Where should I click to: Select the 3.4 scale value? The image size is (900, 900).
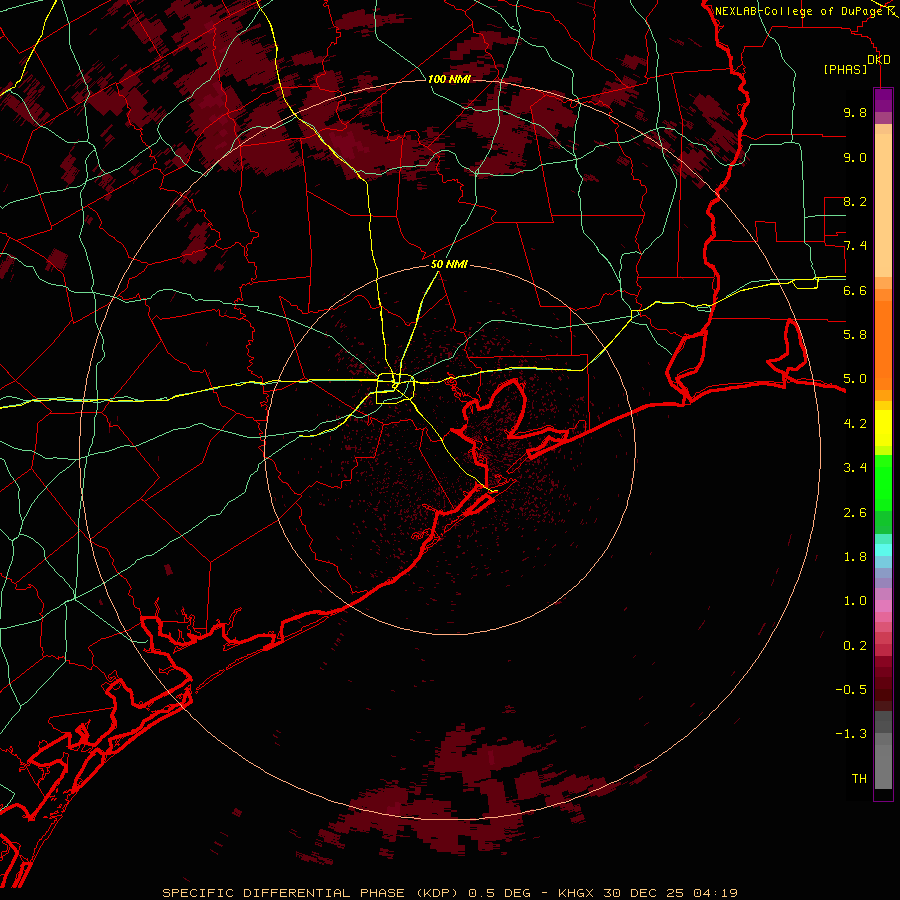[x=855, y=468]
